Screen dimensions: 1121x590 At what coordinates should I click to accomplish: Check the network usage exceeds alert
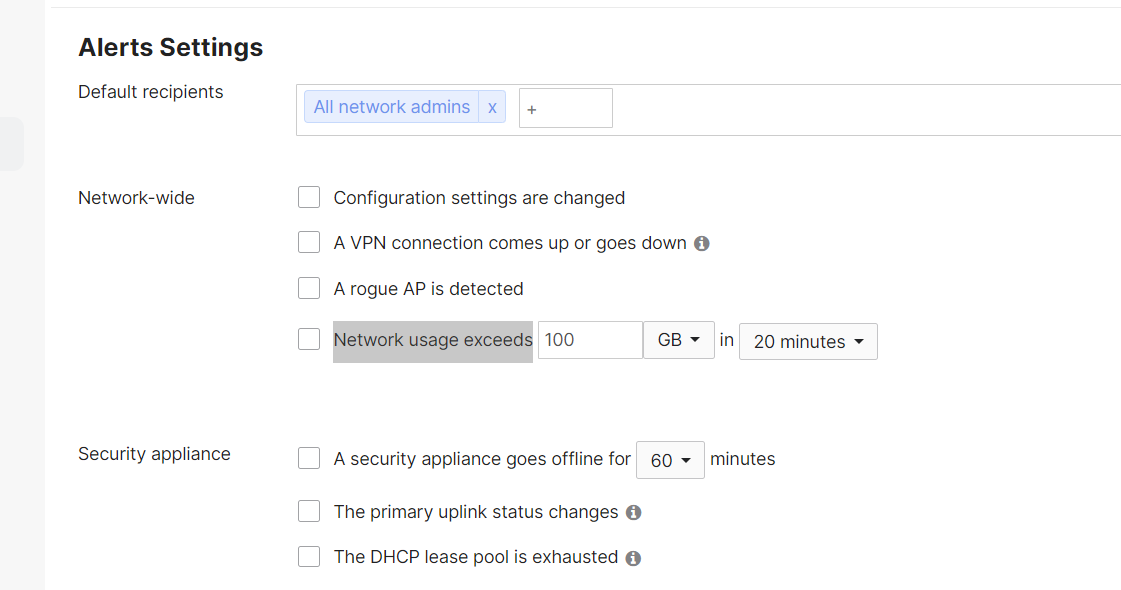309,339
